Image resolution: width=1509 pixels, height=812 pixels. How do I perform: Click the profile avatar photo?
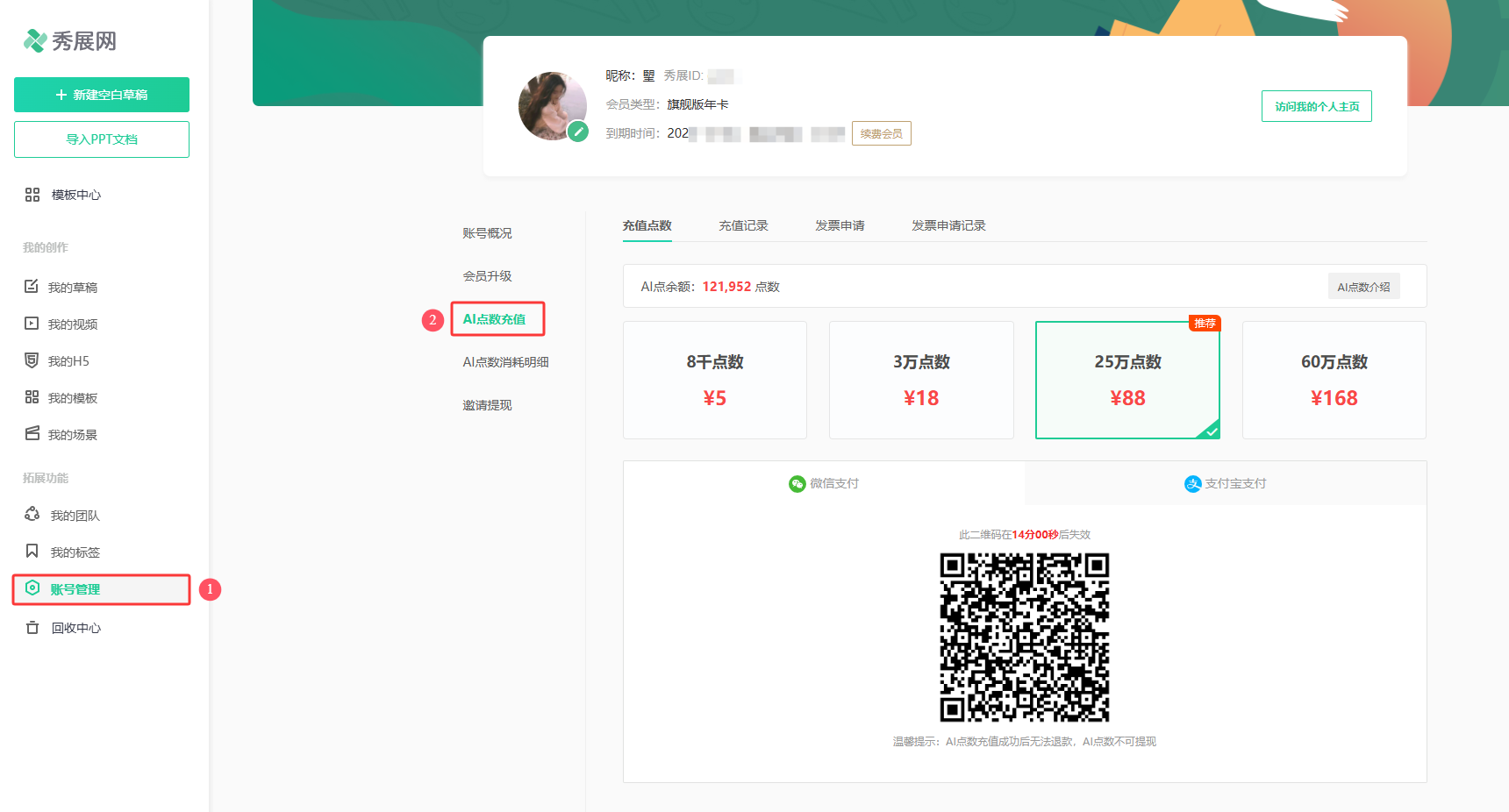tap(552, 106)
